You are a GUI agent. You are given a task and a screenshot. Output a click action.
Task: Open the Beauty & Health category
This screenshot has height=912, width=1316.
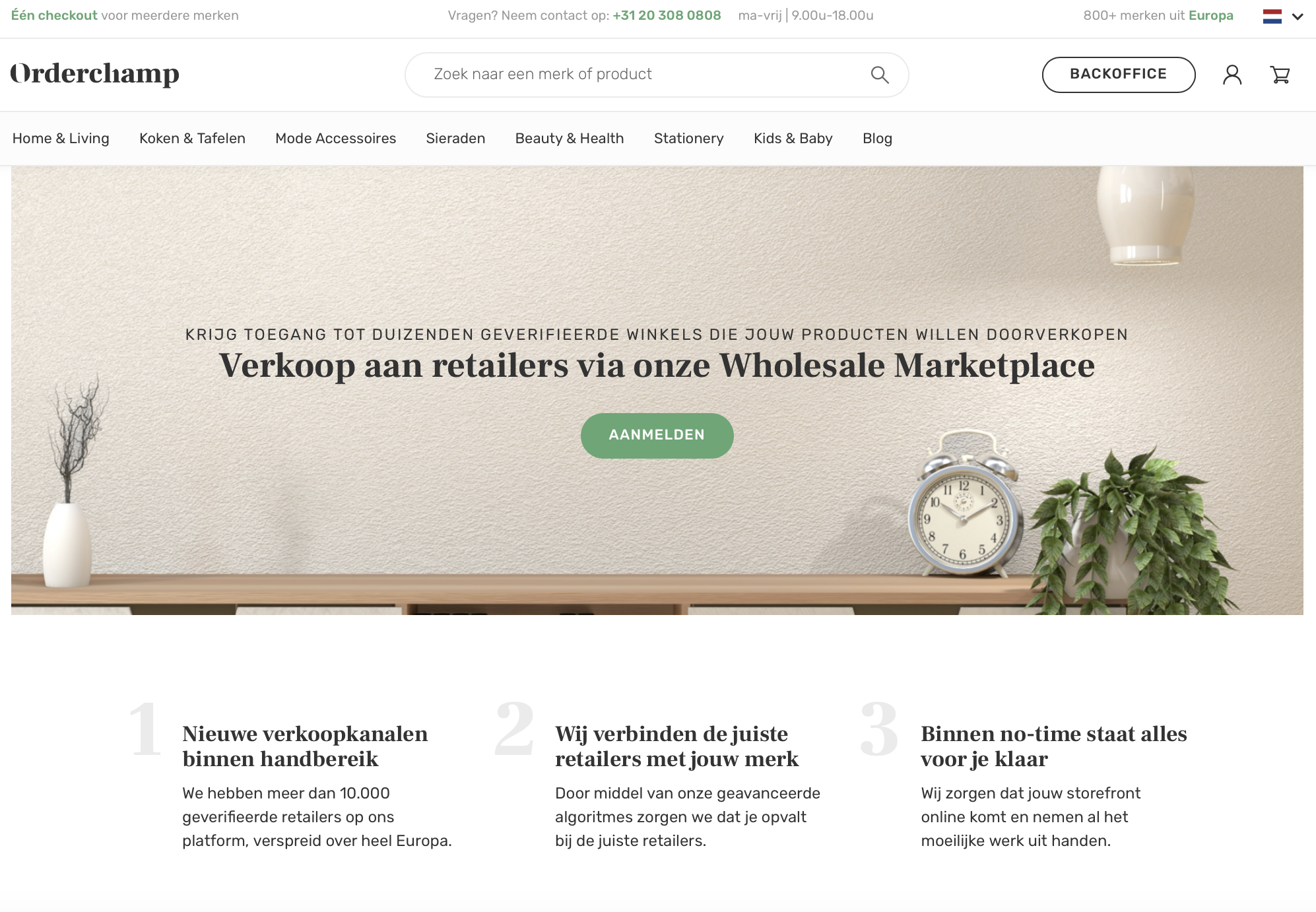[570, 139]
